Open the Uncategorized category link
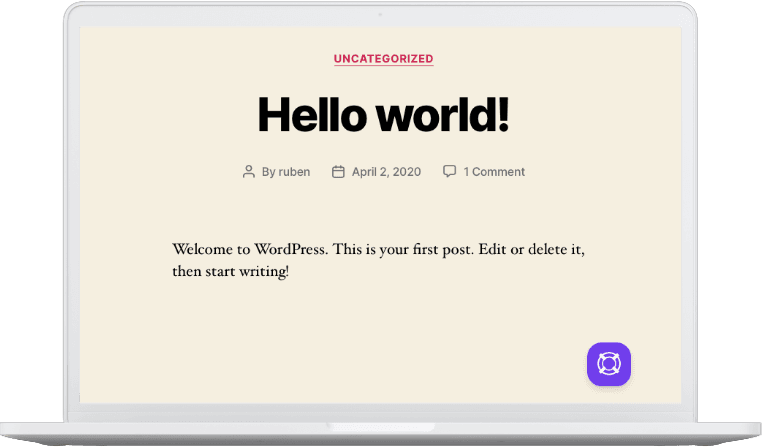The height and width of the screenshot is (447, 763). pyautogui.click(x=383, y=59)
